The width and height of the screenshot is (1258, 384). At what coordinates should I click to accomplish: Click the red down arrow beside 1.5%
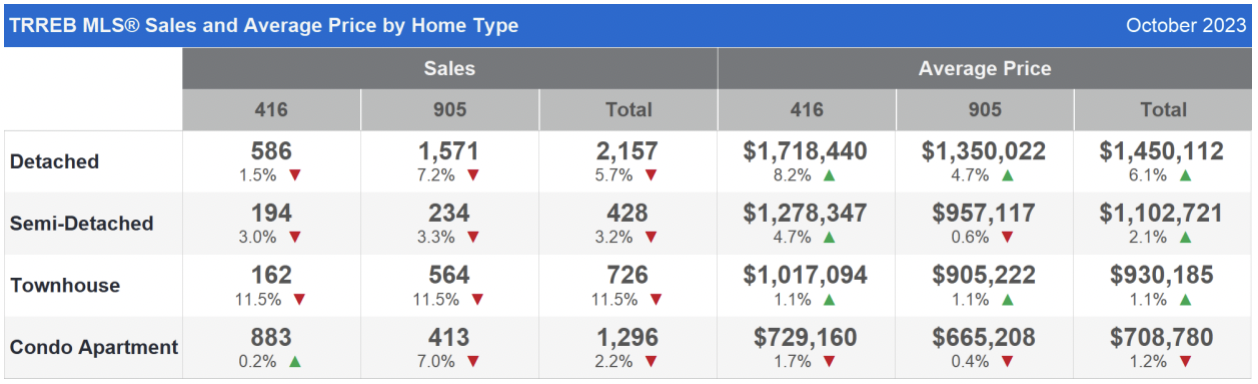click(x=295, y=175)
